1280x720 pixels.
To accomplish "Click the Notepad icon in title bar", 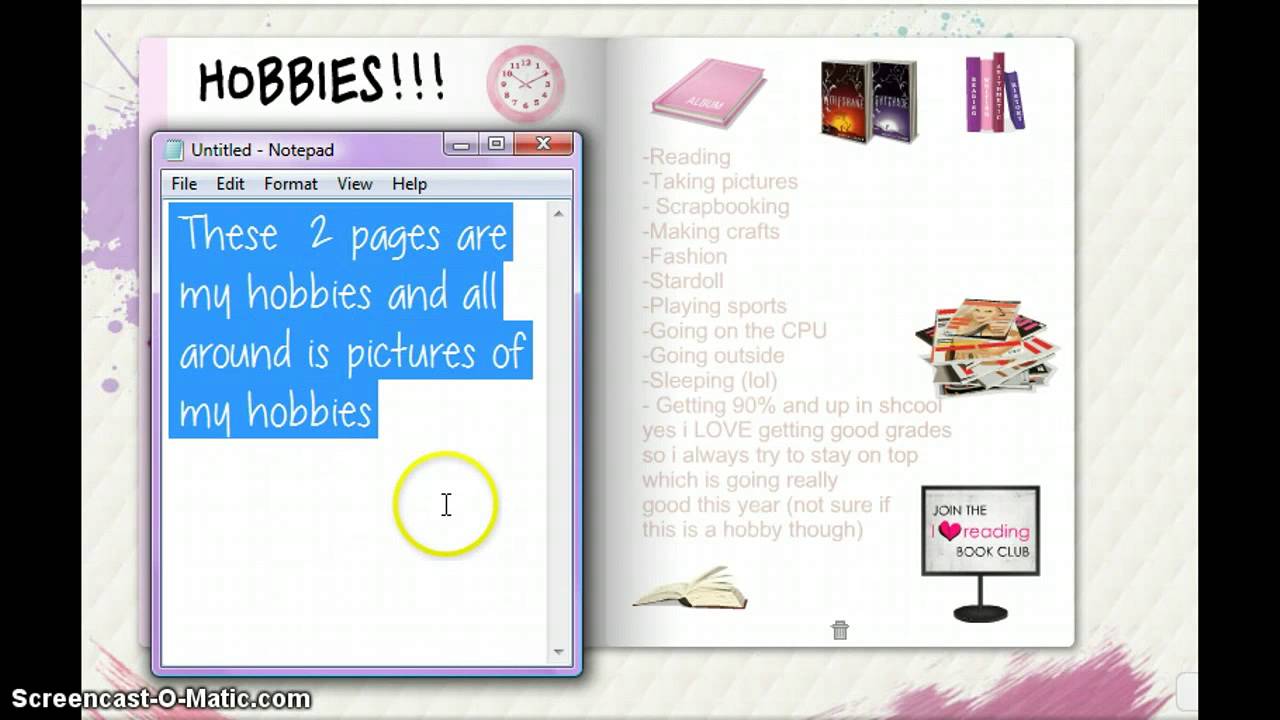I will pos(175,150).
